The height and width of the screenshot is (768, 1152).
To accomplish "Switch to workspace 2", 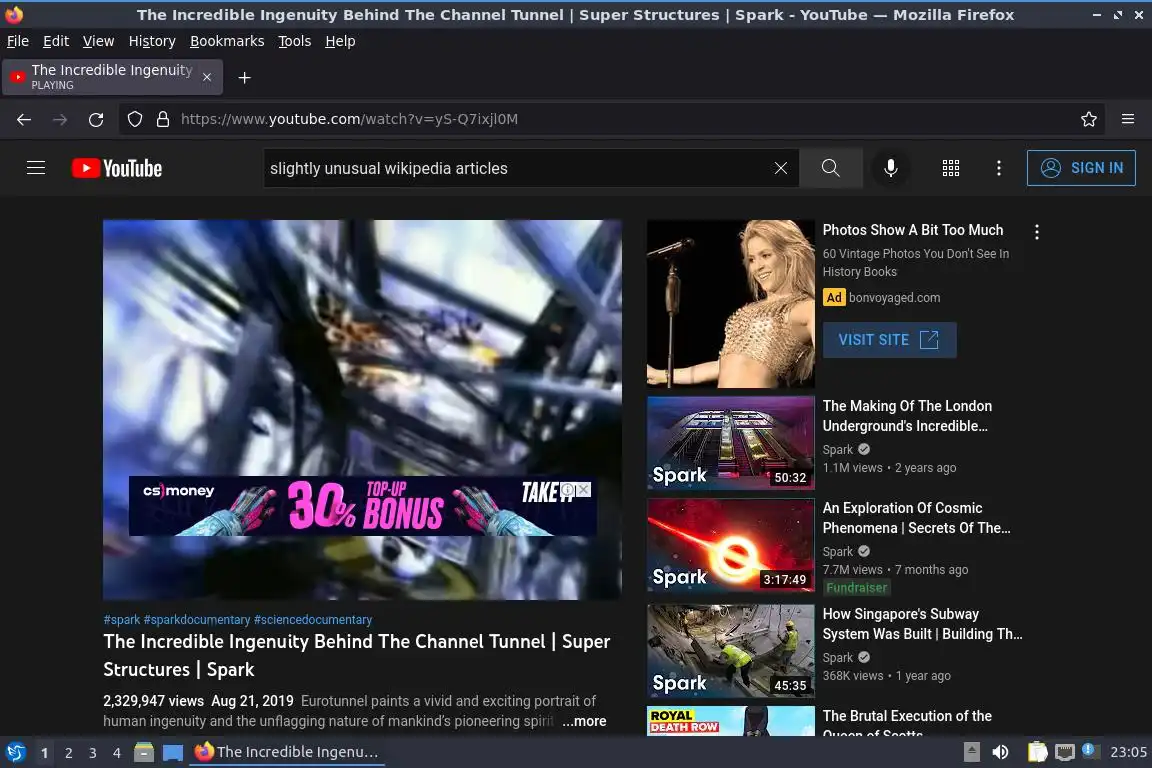I will tap(68, 753).
